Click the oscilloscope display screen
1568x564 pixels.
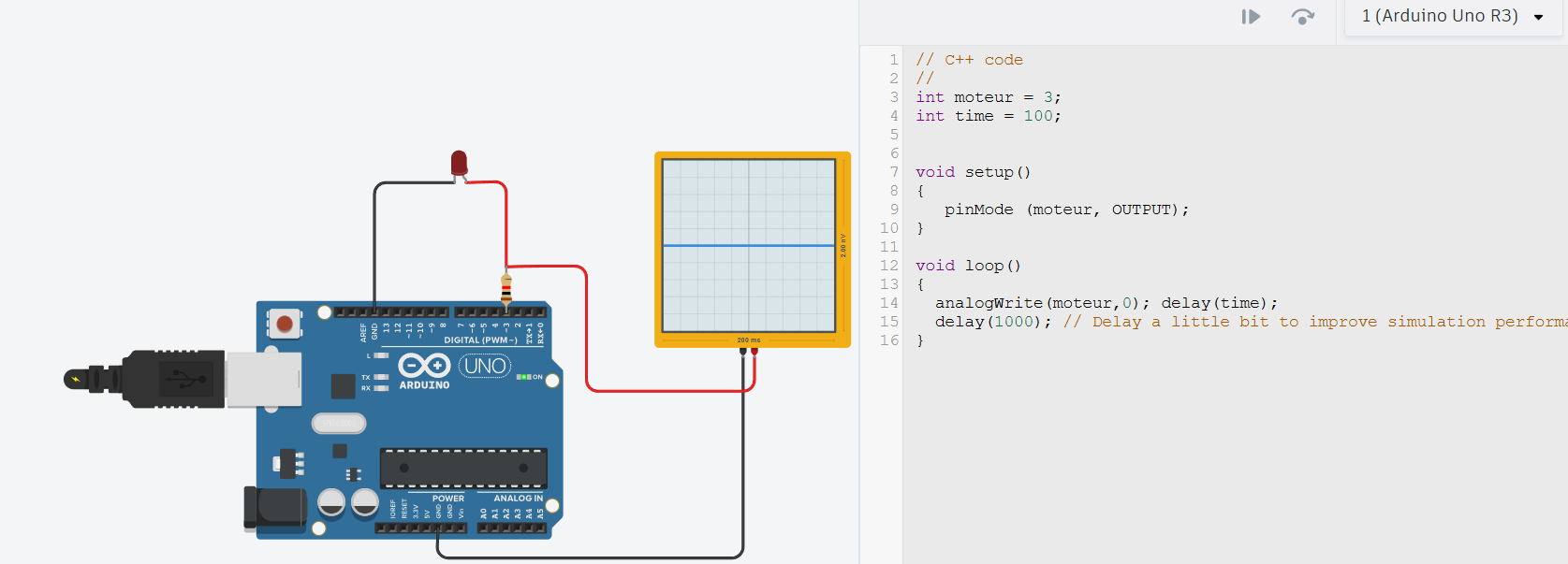[x=748, y=245]
